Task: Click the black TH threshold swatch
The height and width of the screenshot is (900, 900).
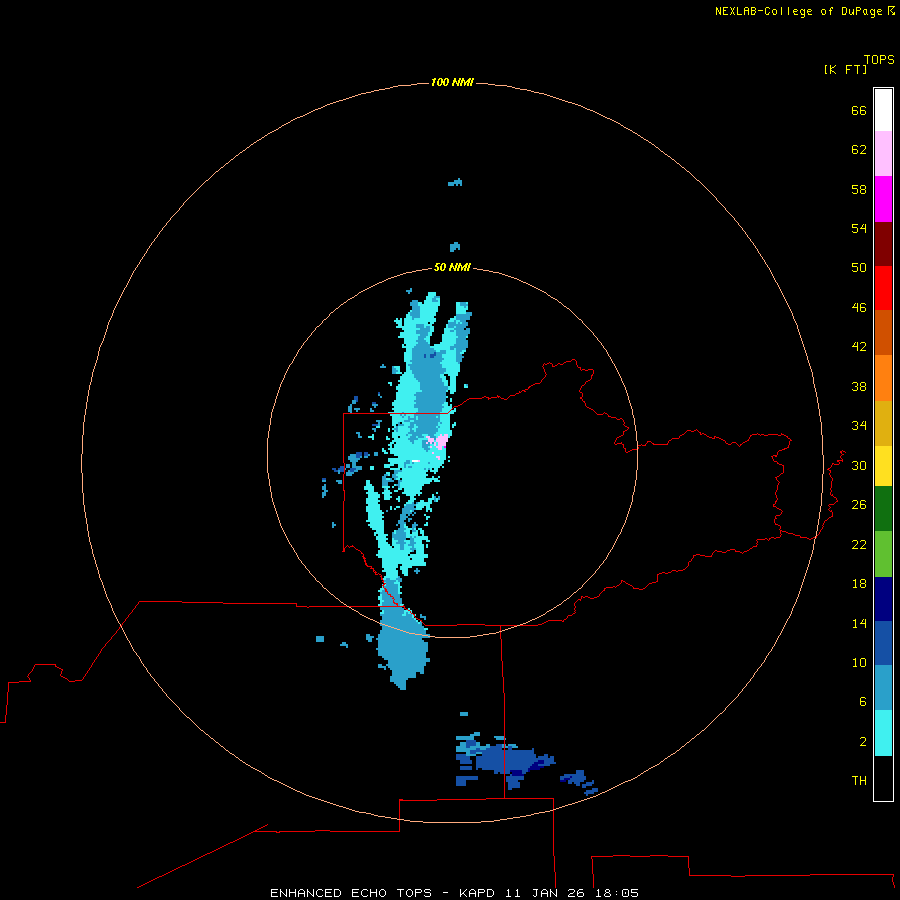Action: 883,778
